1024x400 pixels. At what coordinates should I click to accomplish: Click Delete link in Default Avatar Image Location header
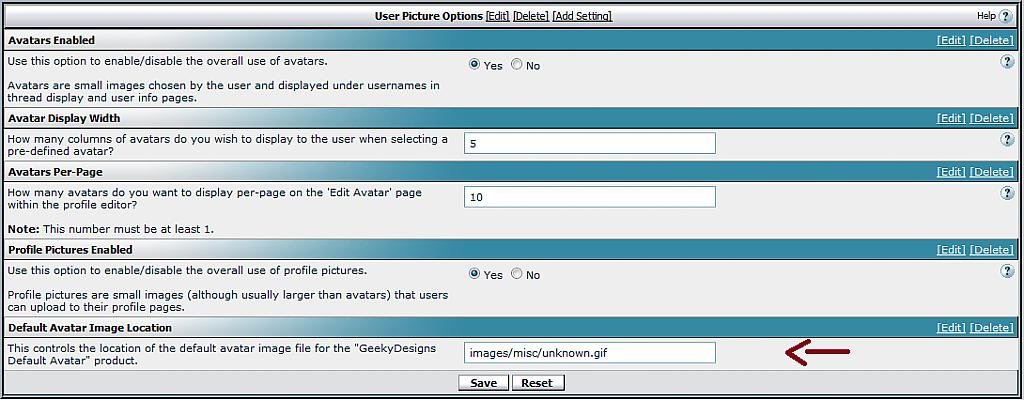point(991,327)
